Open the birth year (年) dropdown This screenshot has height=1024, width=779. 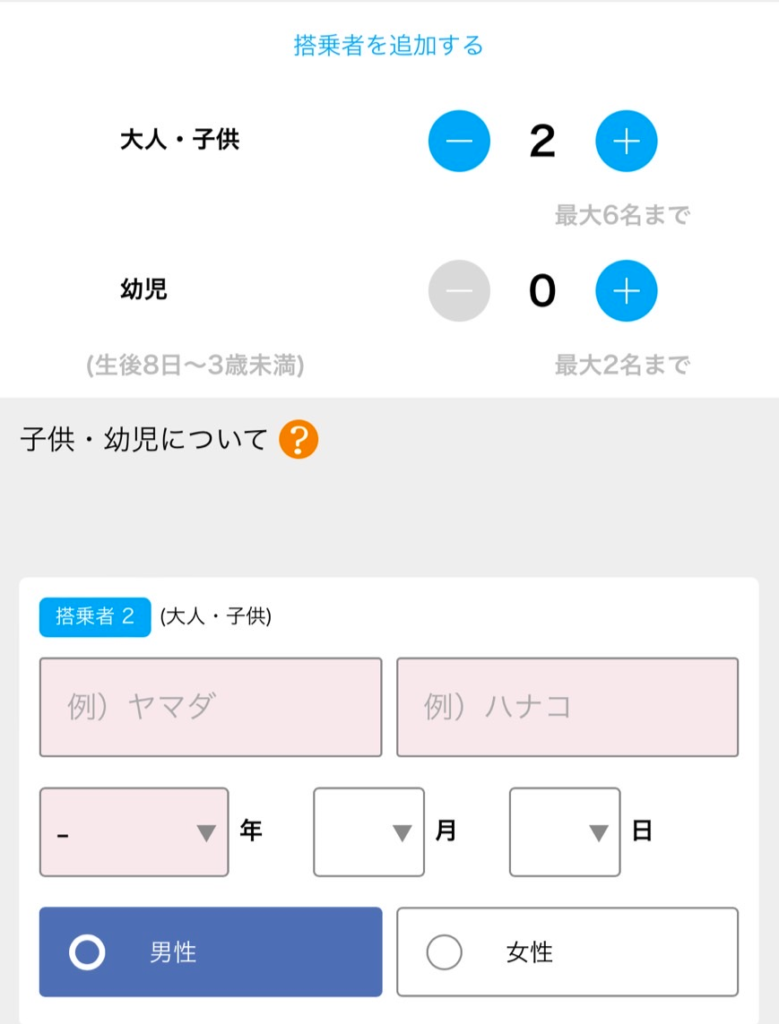coord(134,832)
